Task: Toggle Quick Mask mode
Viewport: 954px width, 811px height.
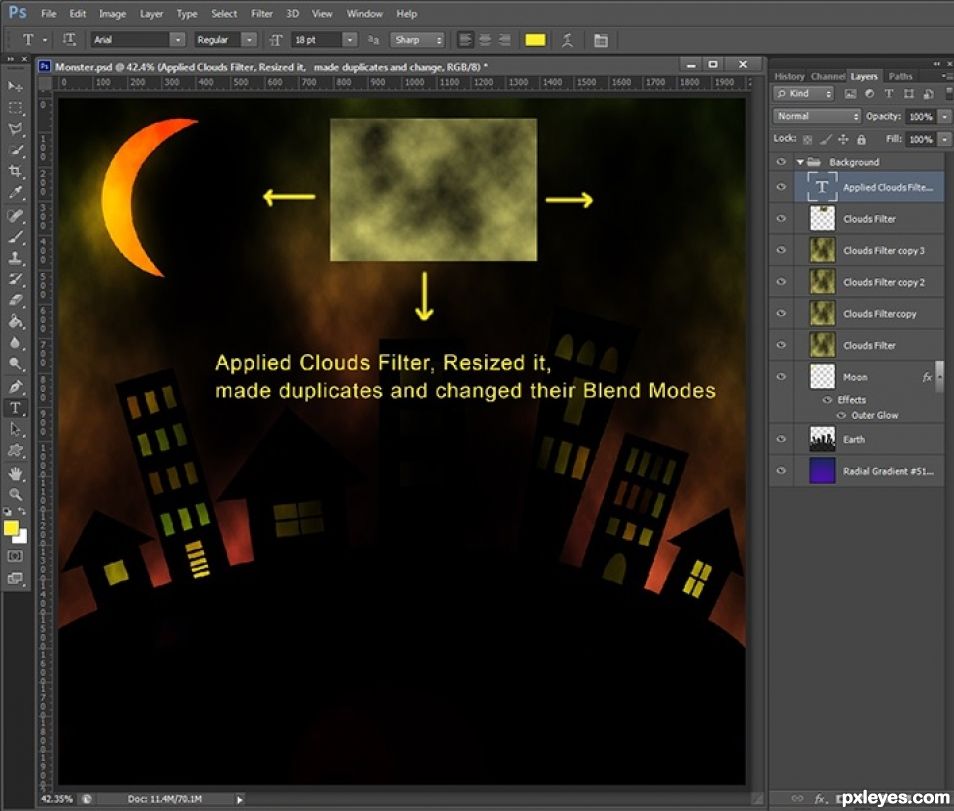Action: coord(15,556)
